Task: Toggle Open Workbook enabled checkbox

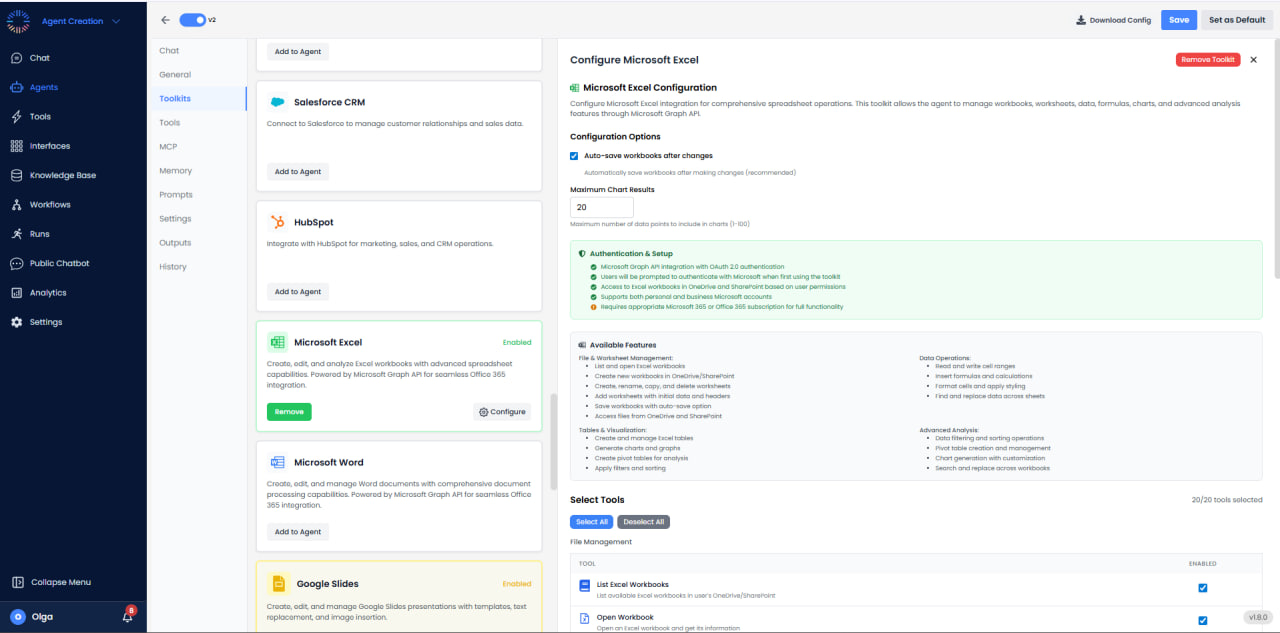Action: [1203, 620]
